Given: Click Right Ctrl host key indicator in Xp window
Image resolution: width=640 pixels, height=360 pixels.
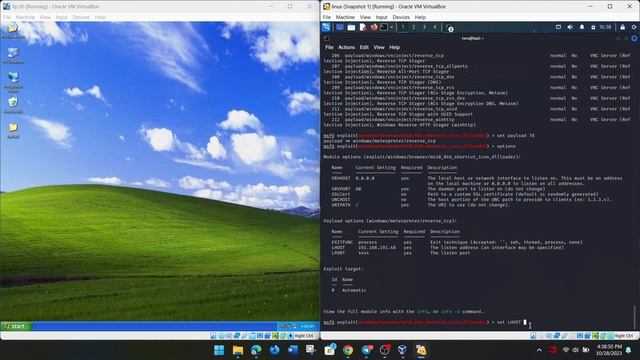Looking at the screenshot, I should pos(304,336).
